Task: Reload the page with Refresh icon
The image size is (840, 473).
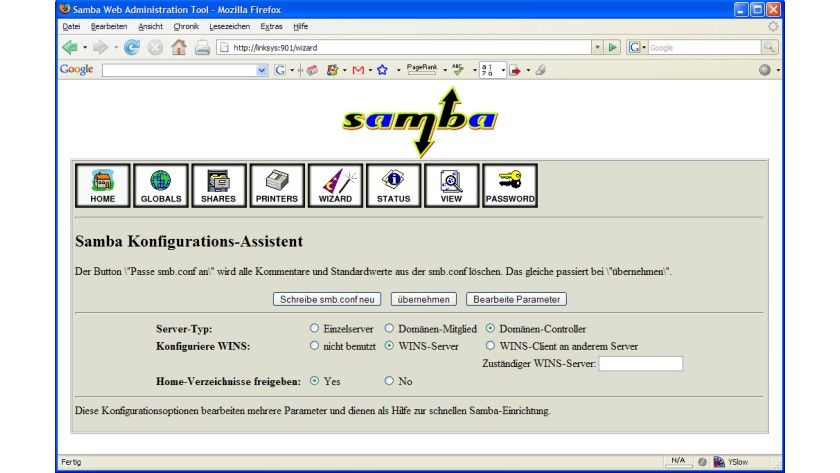Action: [x=131, y=48]
